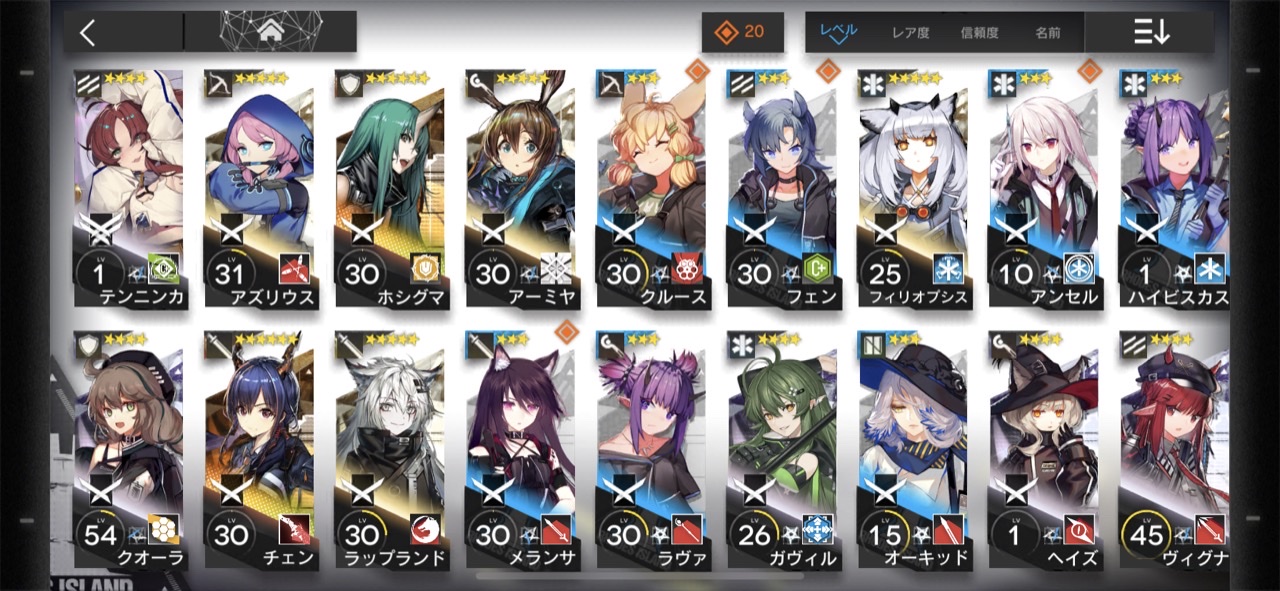Sort operators by 名前
Image resolution: width=1280 pixels, height=591 pixels.
point(1048,32)
